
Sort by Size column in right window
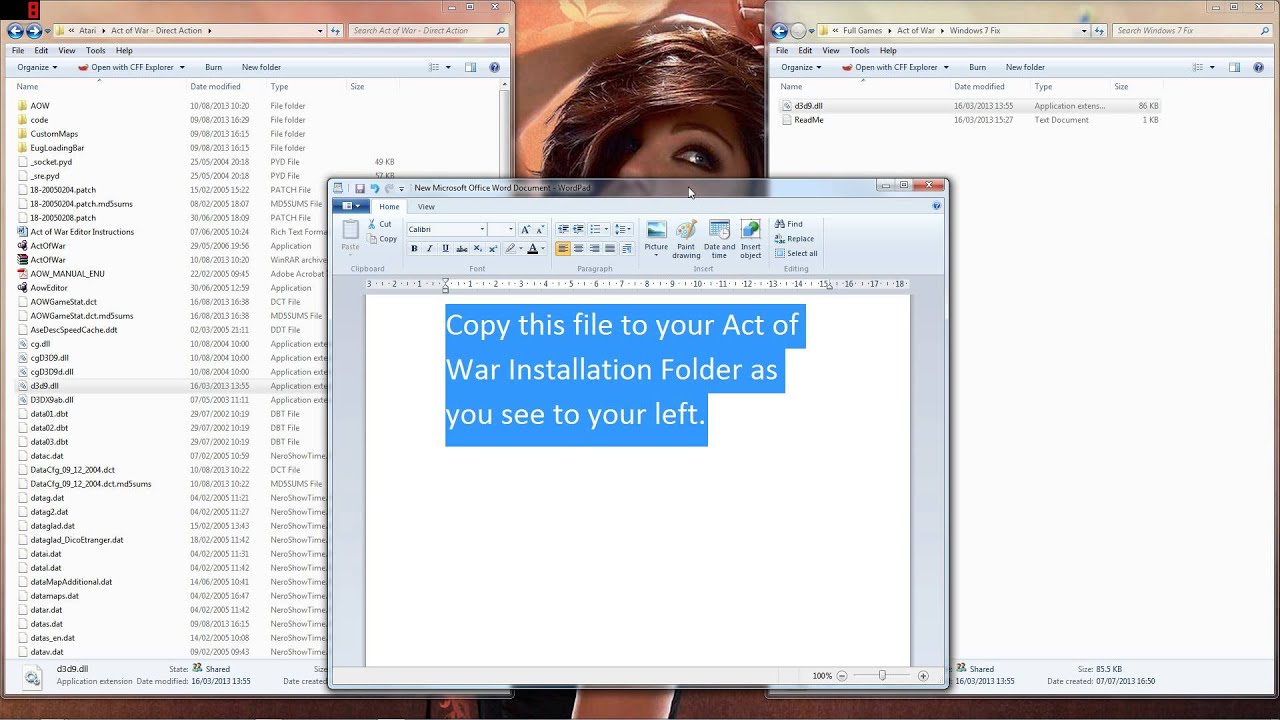[x=1121, y=87]
